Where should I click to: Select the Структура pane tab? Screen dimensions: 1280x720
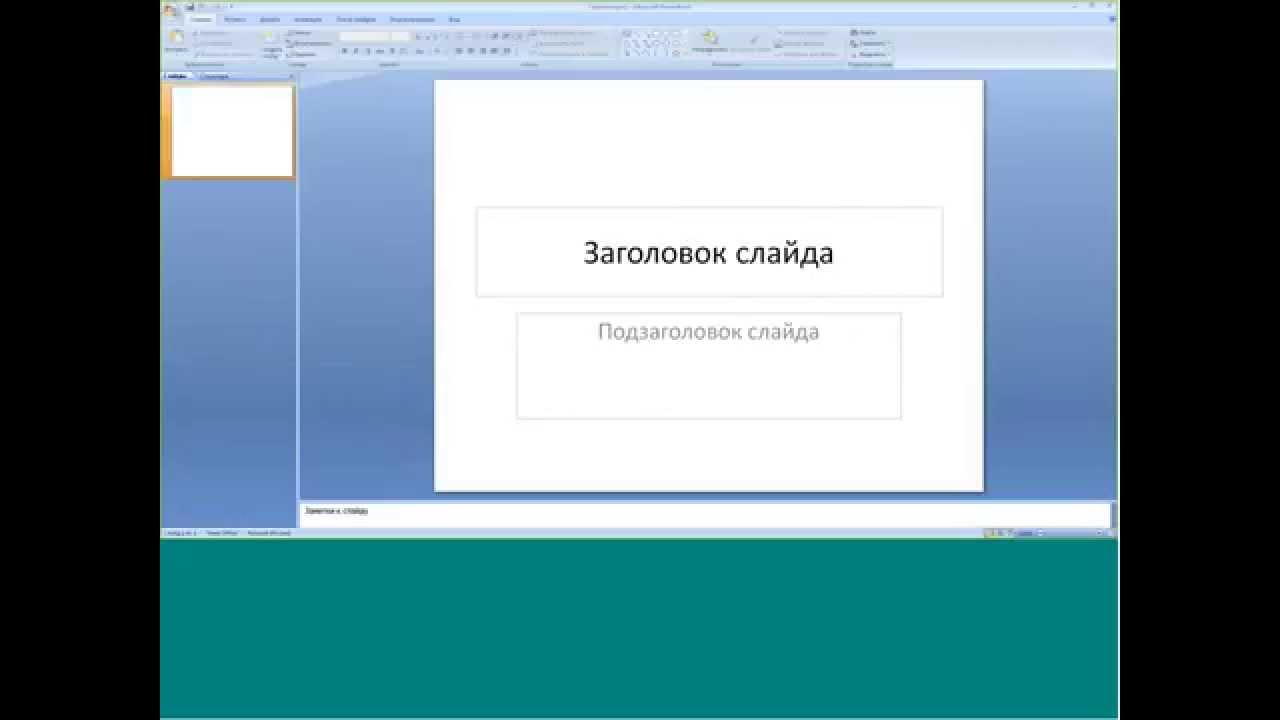point(215,76)
